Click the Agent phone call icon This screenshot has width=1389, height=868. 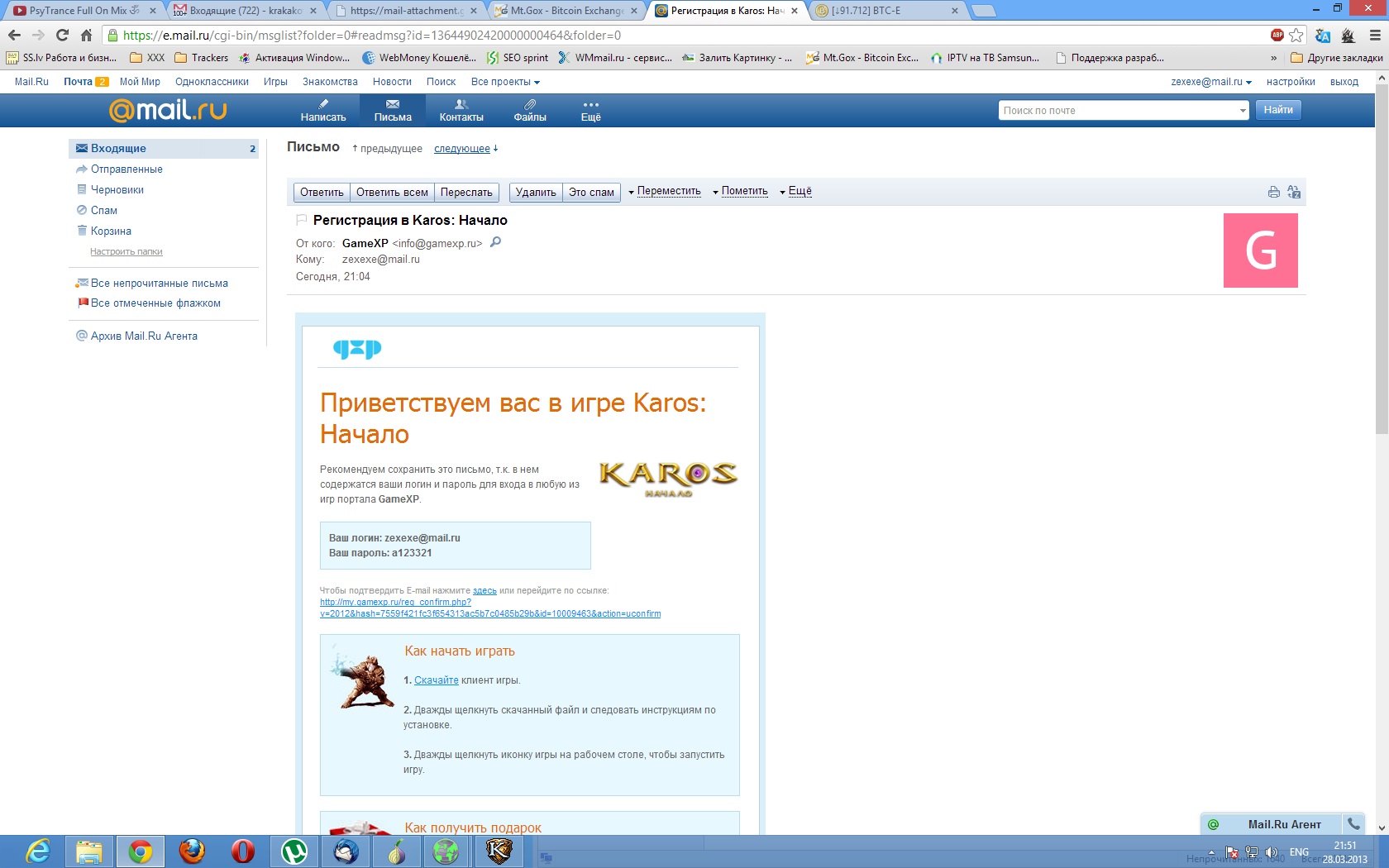[1353, 824]
